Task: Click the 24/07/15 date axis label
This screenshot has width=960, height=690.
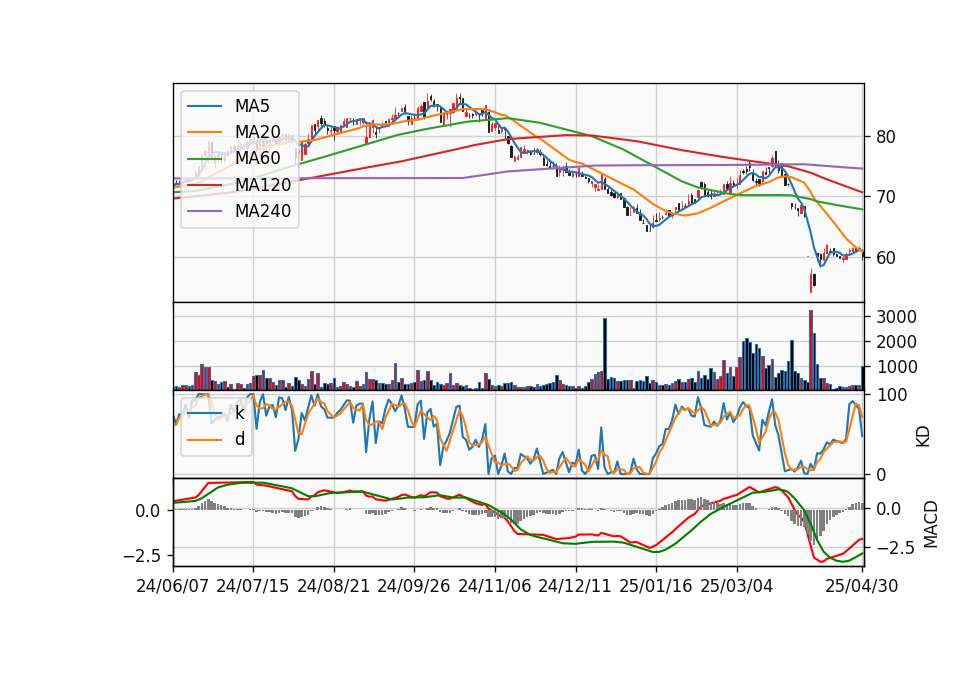Action: click(253, 586)
